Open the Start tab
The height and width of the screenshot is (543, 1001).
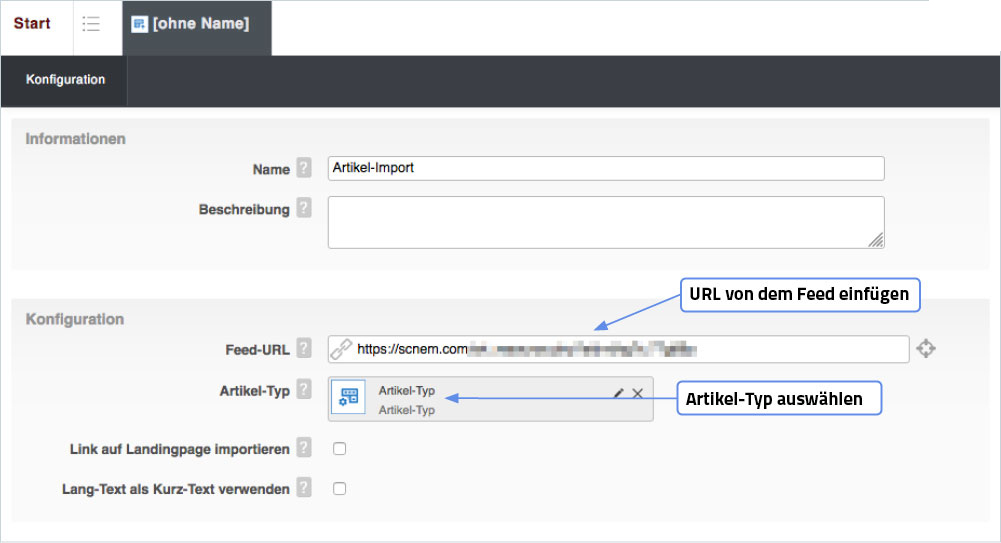(x=32, y=24)
